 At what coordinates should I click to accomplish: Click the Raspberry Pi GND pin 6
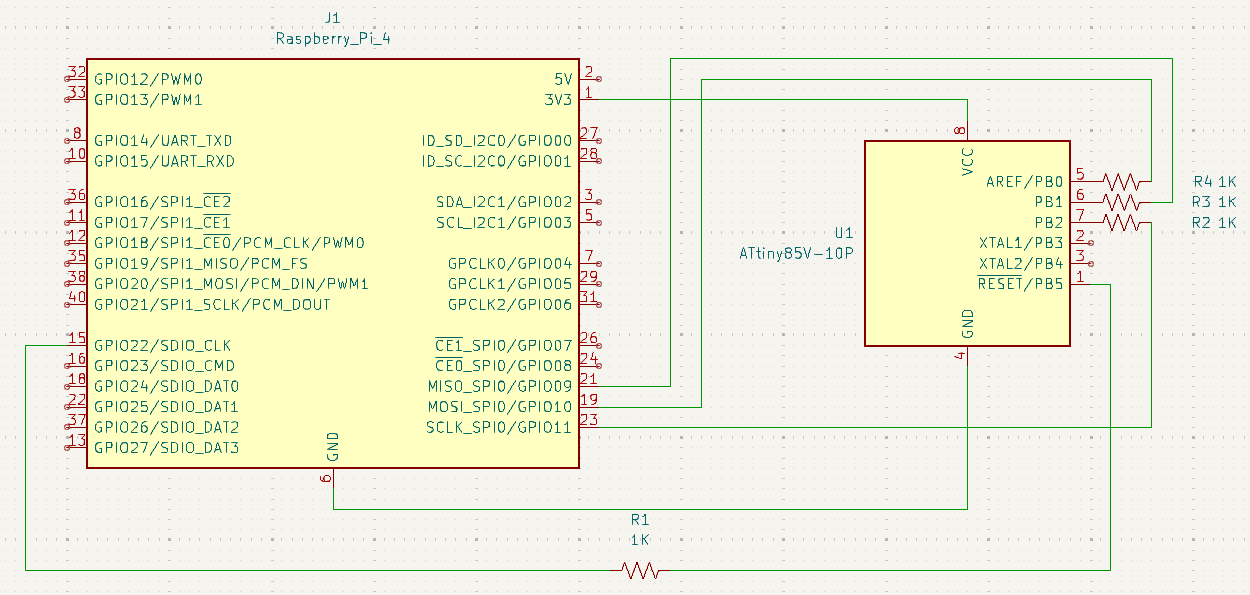point(332,478)
